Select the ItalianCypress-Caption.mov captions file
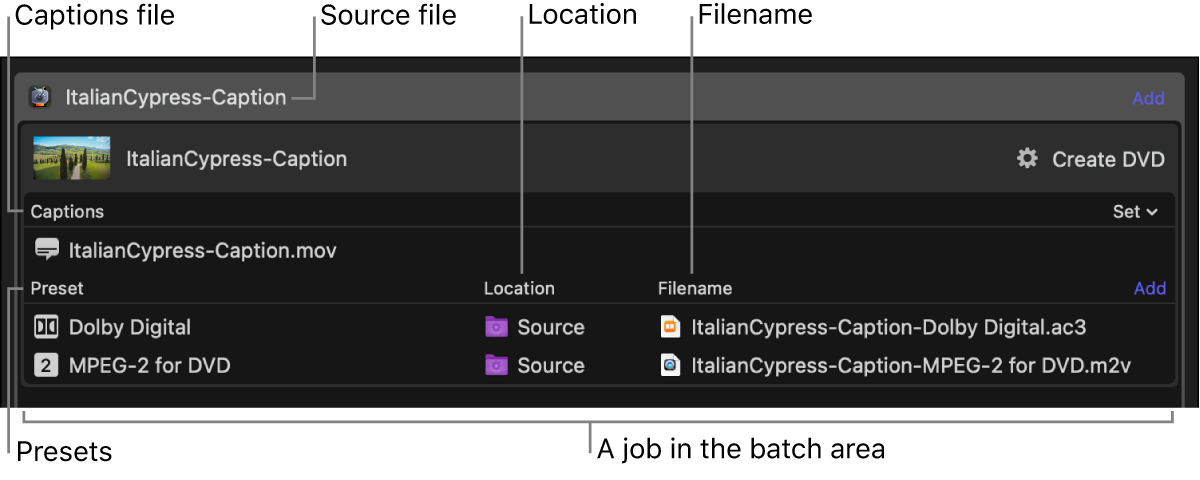 (202, 250)
